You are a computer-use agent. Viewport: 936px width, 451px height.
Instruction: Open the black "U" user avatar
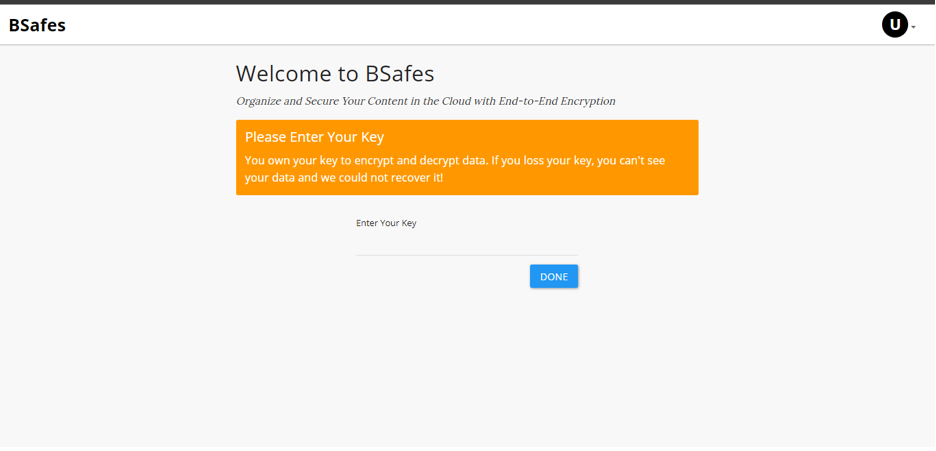coord(894,24)
